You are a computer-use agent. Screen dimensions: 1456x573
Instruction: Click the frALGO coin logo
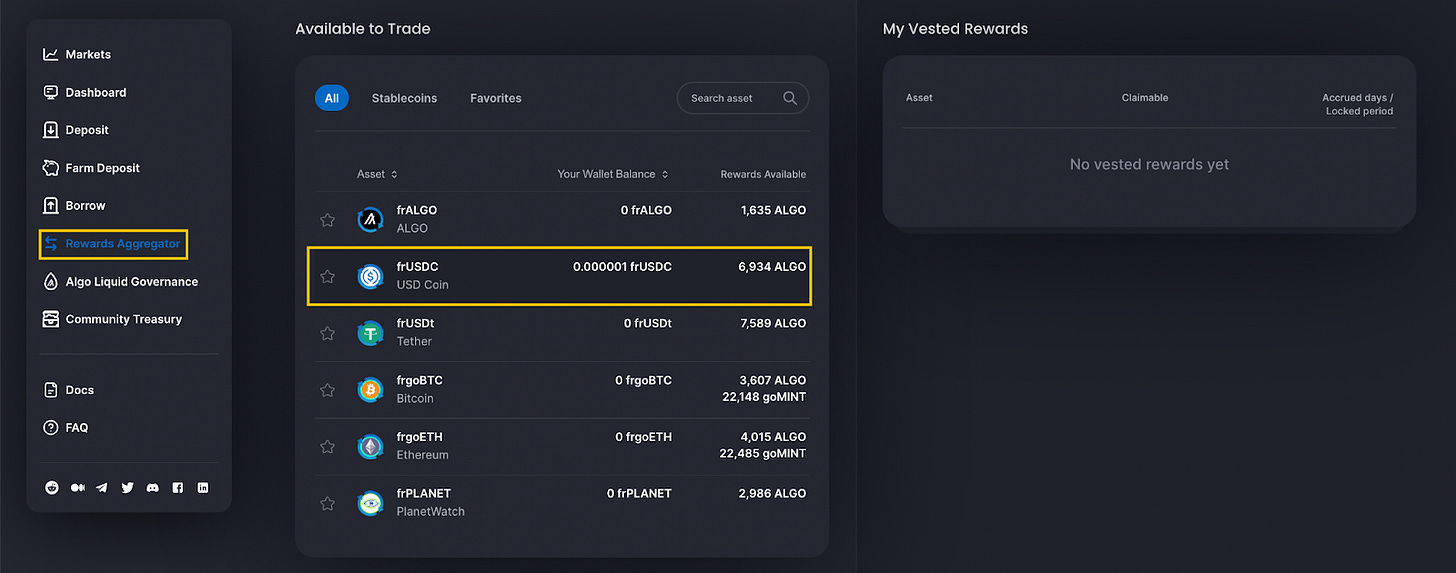point(371,219)
